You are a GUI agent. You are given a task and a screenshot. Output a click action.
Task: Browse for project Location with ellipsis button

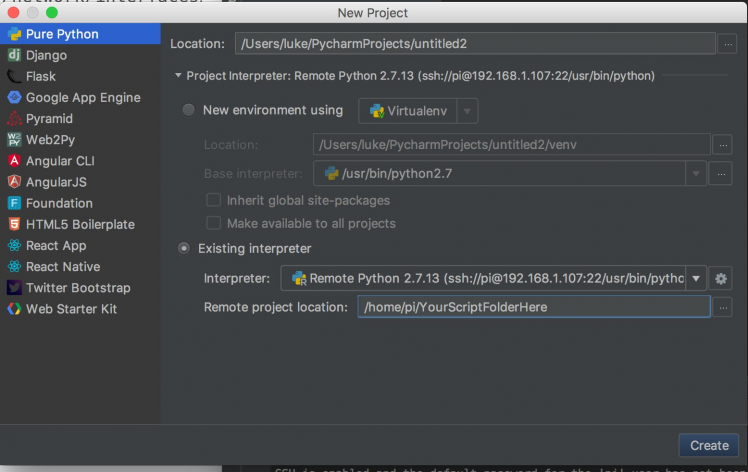click(x=728, y=44)
